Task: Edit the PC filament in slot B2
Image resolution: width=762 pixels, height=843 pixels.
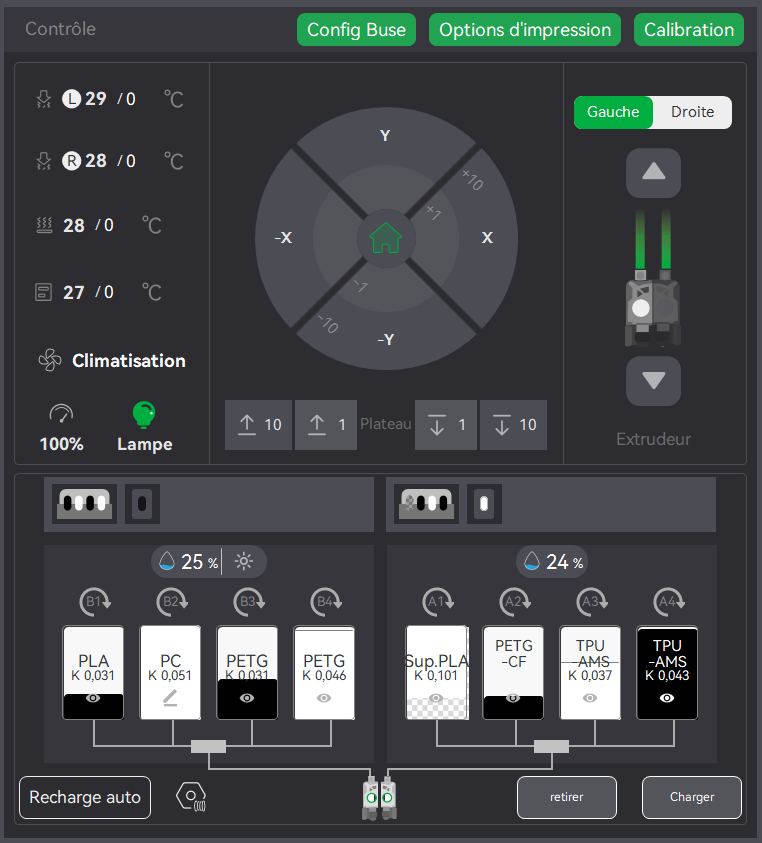Action: pos(170,698)
